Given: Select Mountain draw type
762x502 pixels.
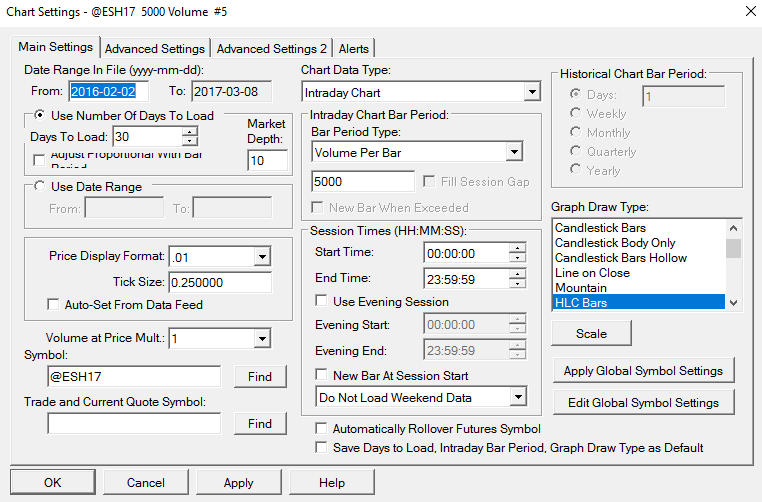Looking at the screenshot, I should [639, 288].
